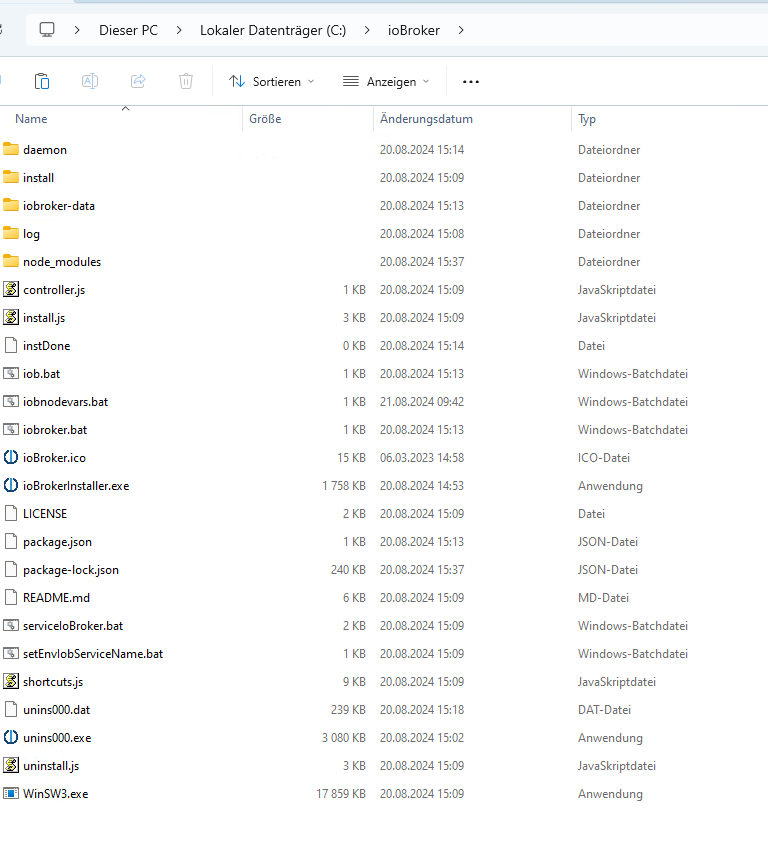Click the ioBroker.ico logo icon

11,457
